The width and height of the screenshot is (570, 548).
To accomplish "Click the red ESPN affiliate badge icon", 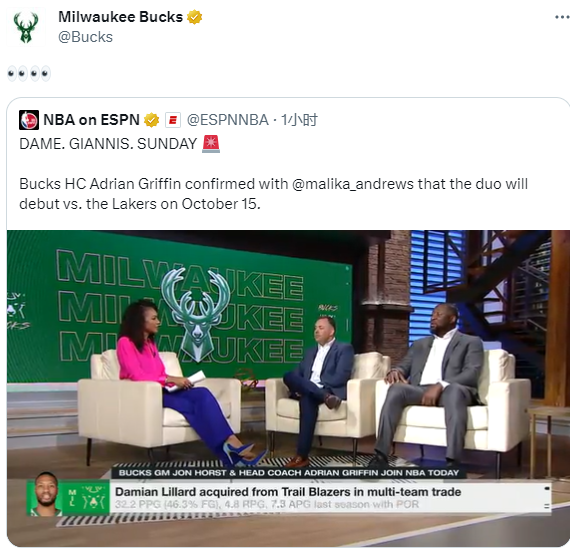I will pos(173,120).
